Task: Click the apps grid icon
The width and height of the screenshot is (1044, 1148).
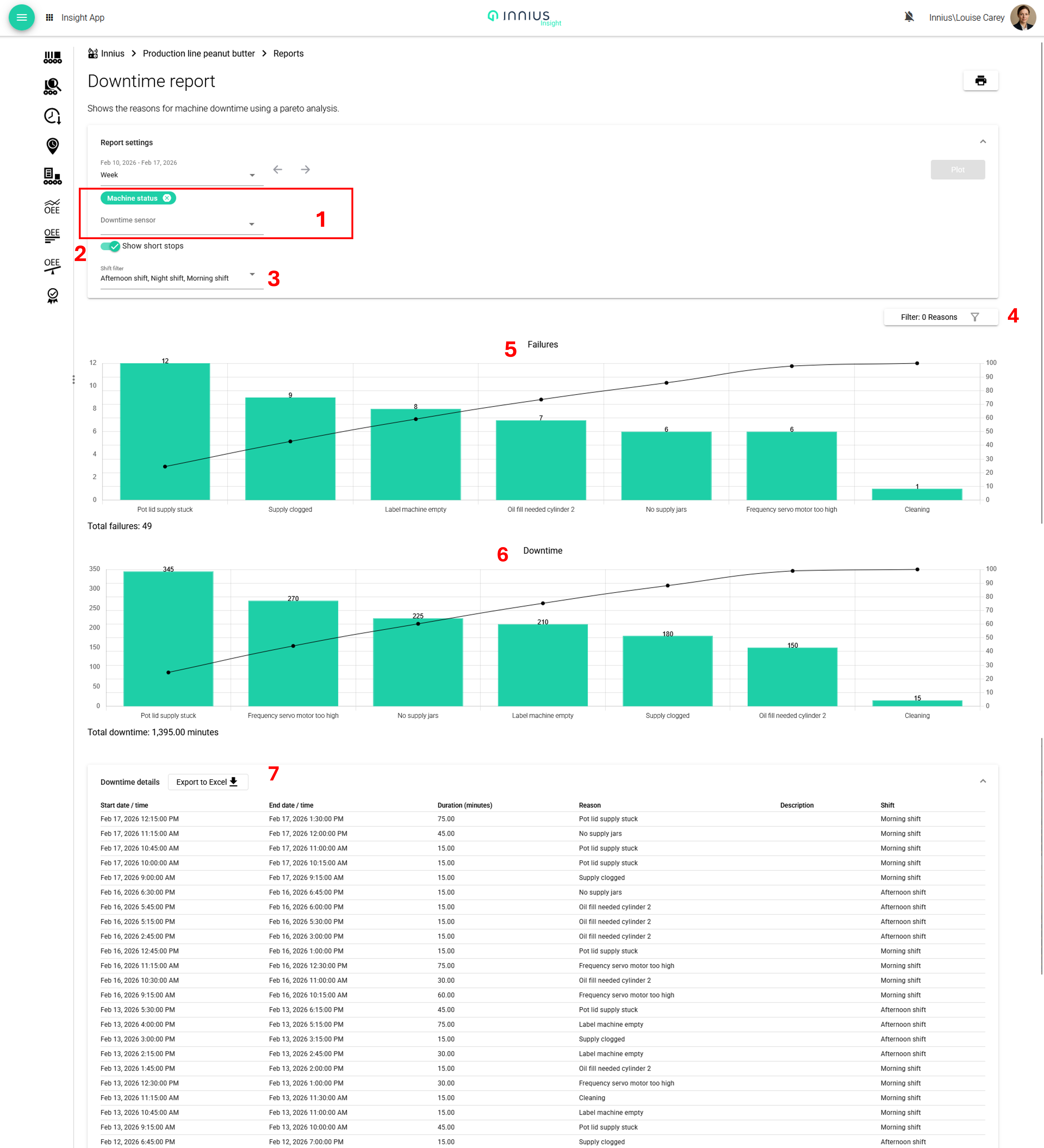Action: click(50, 18)
